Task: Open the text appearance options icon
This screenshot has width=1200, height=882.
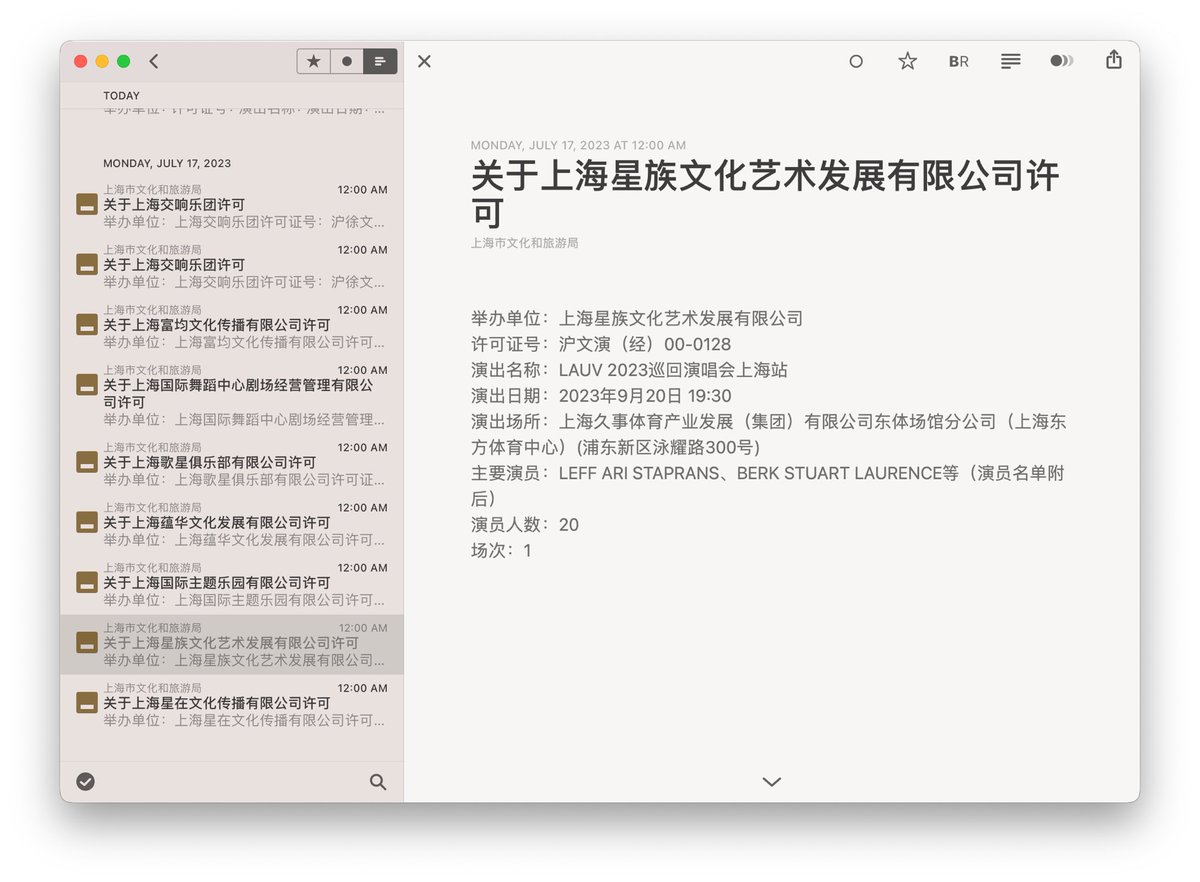Action: point(1011,61)
